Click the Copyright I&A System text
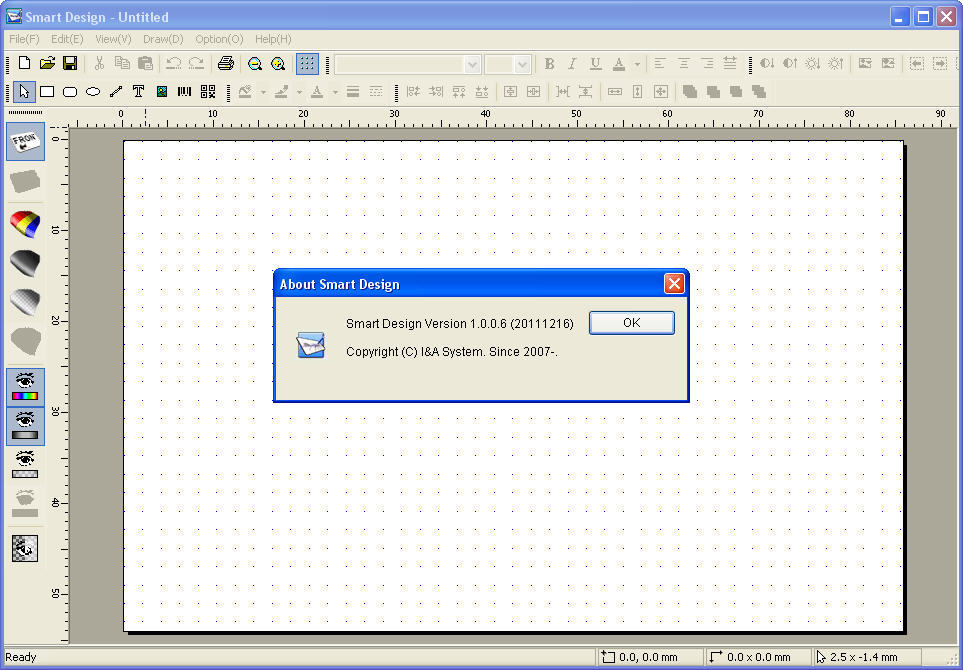The image size is (963, 670). pyautogui.click(x=451, y=352)
